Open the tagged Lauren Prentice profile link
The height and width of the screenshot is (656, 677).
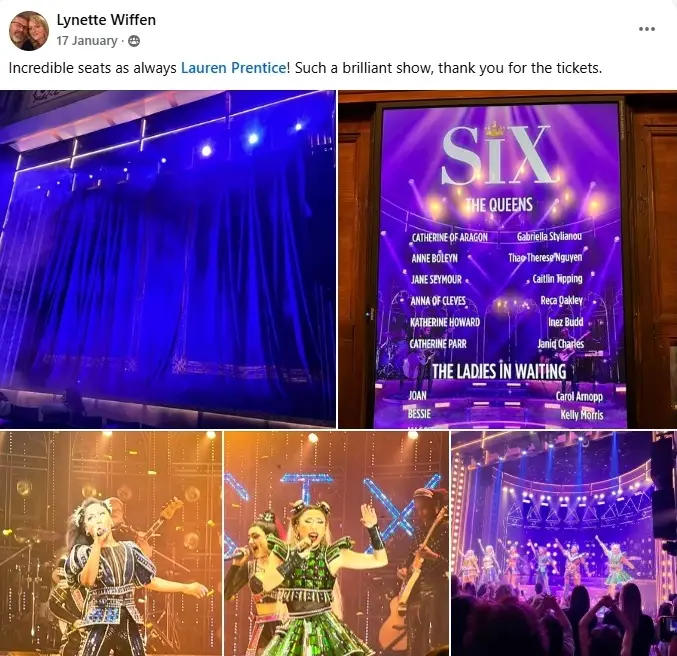tap(233, 68)
